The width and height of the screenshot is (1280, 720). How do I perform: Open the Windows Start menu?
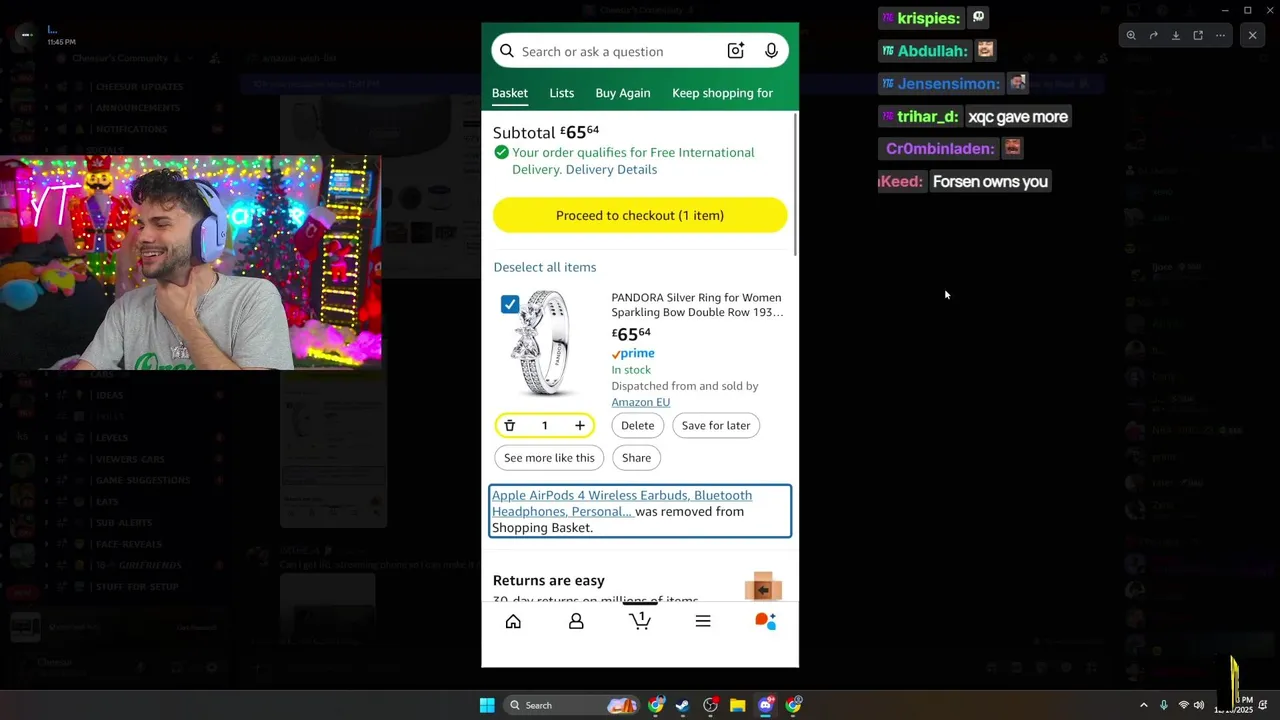487,705
